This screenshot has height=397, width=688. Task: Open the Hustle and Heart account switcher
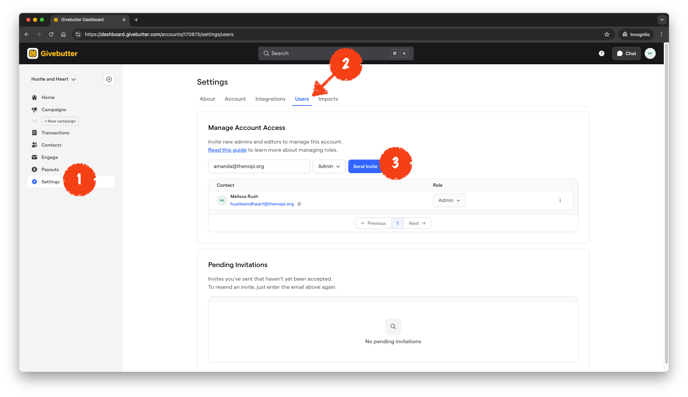coord(53,79)
